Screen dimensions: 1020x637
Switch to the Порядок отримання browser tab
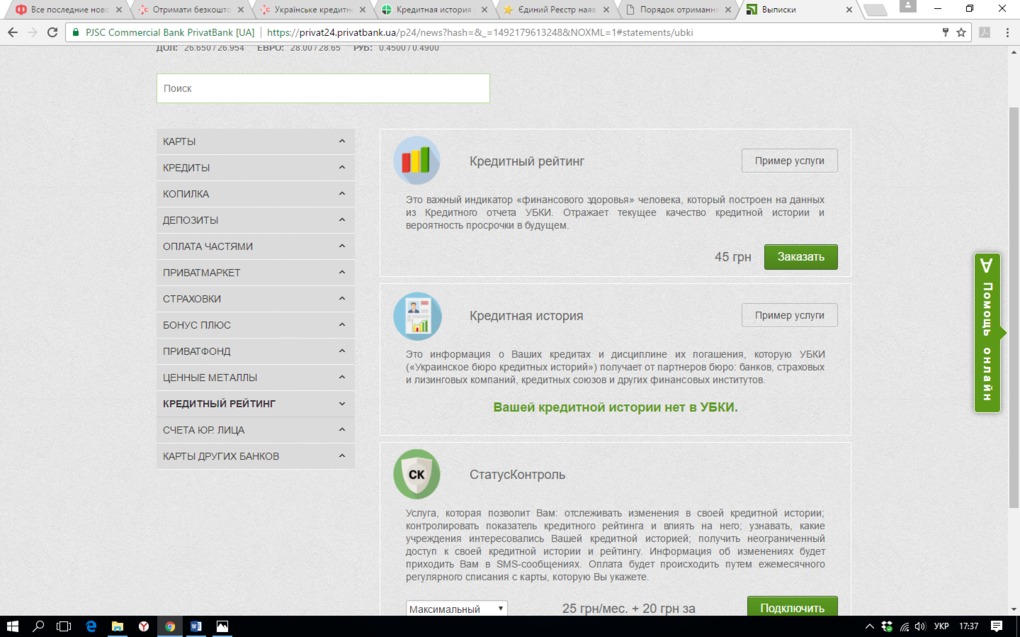tap(678, 10)
